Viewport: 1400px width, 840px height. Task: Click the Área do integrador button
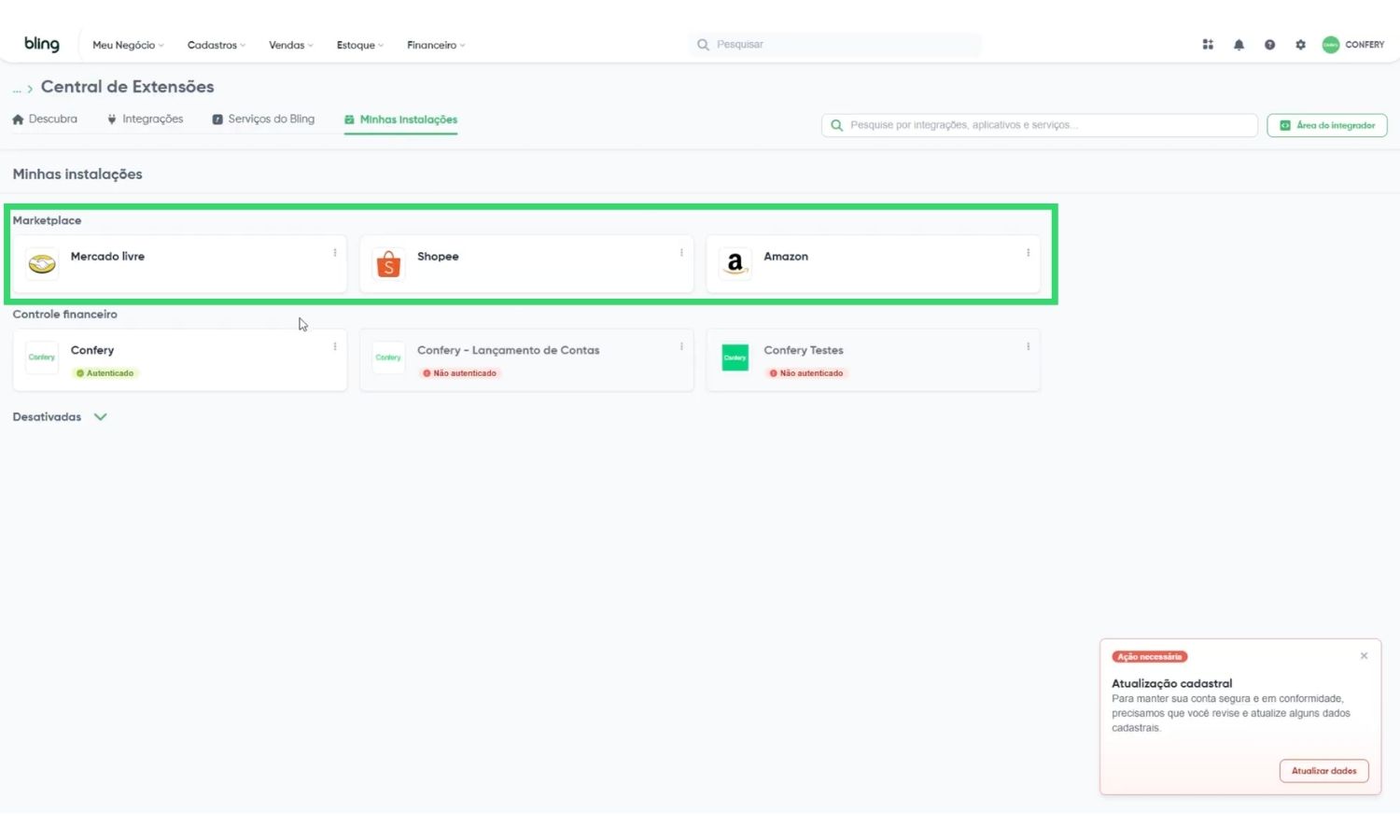point(1327,125)
